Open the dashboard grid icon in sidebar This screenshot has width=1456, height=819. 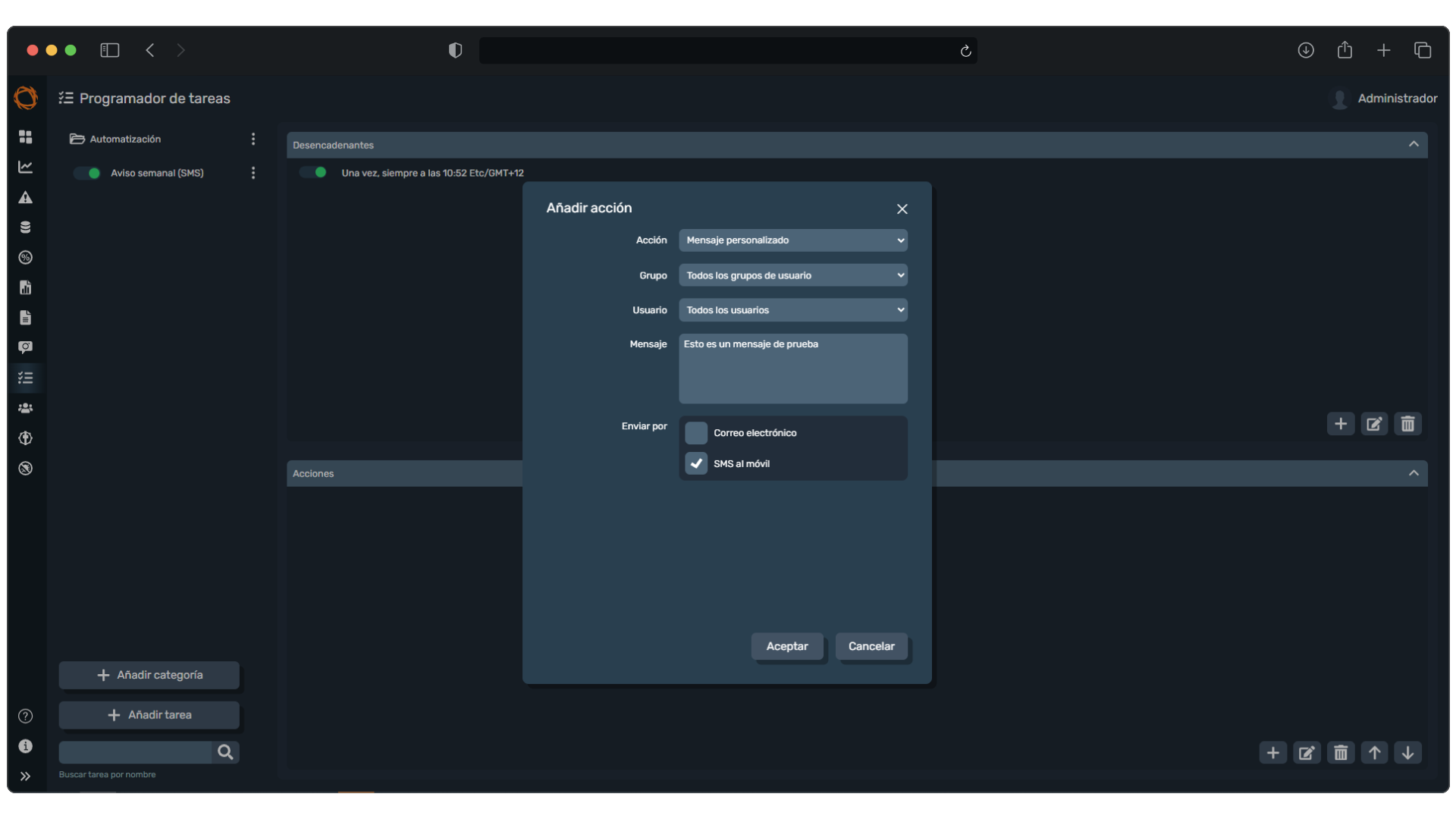pyautogui.click(x=25, y=136)
